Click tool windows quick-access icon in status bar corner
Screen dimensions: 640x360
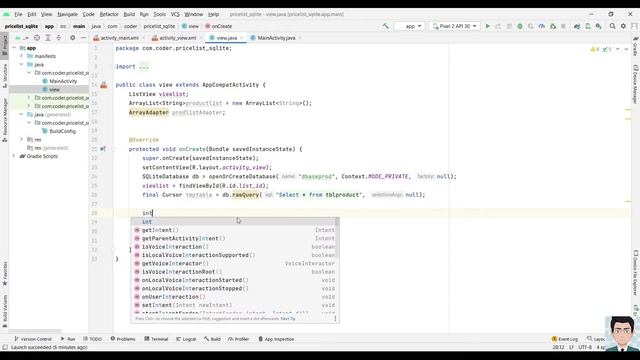[x=5, y=347]
